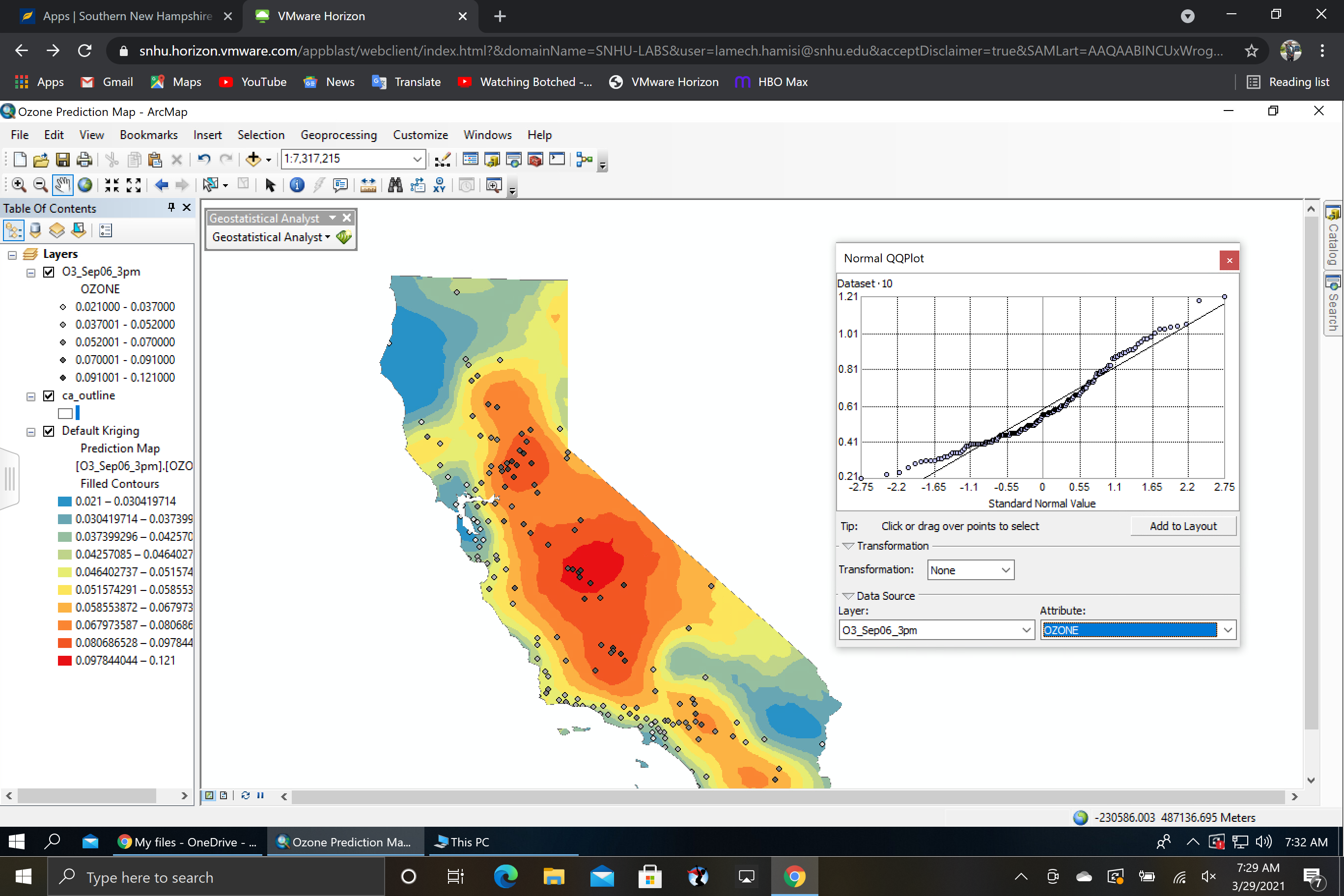The width and height of the screenshot is (1344, 896).
Task: Open the Insert menu
Action: (x=207, y=135)
